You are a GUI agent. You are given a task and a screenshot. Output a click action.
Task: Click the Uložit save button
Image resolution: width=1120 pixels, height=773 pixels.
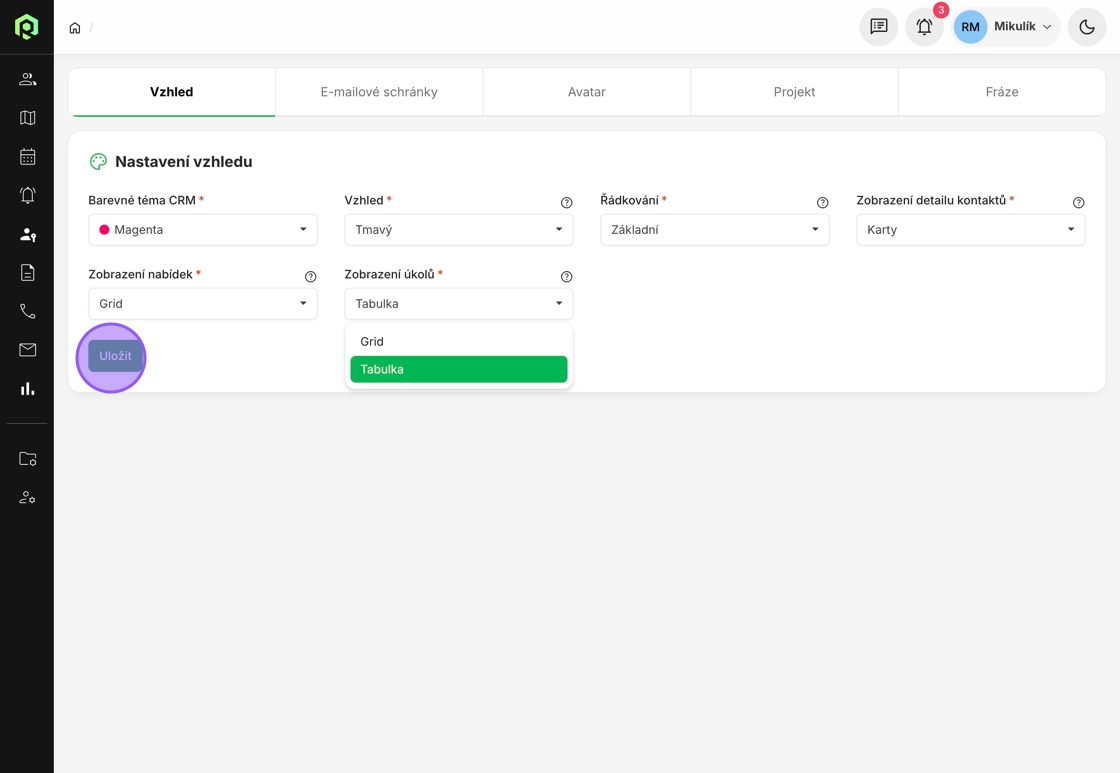coord(115,356)
